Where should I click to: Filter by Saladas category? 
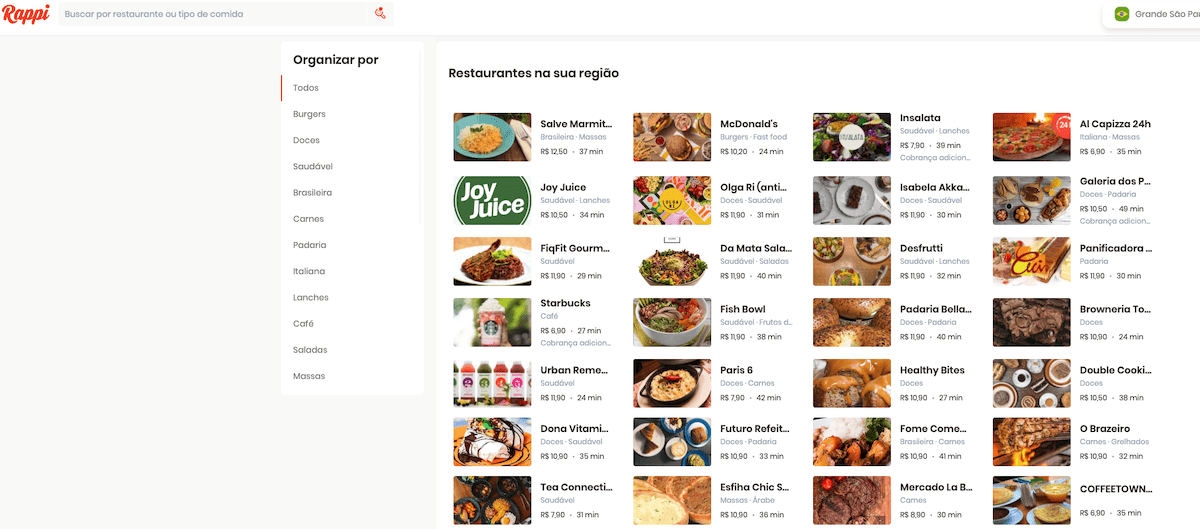tap(310, 350)
